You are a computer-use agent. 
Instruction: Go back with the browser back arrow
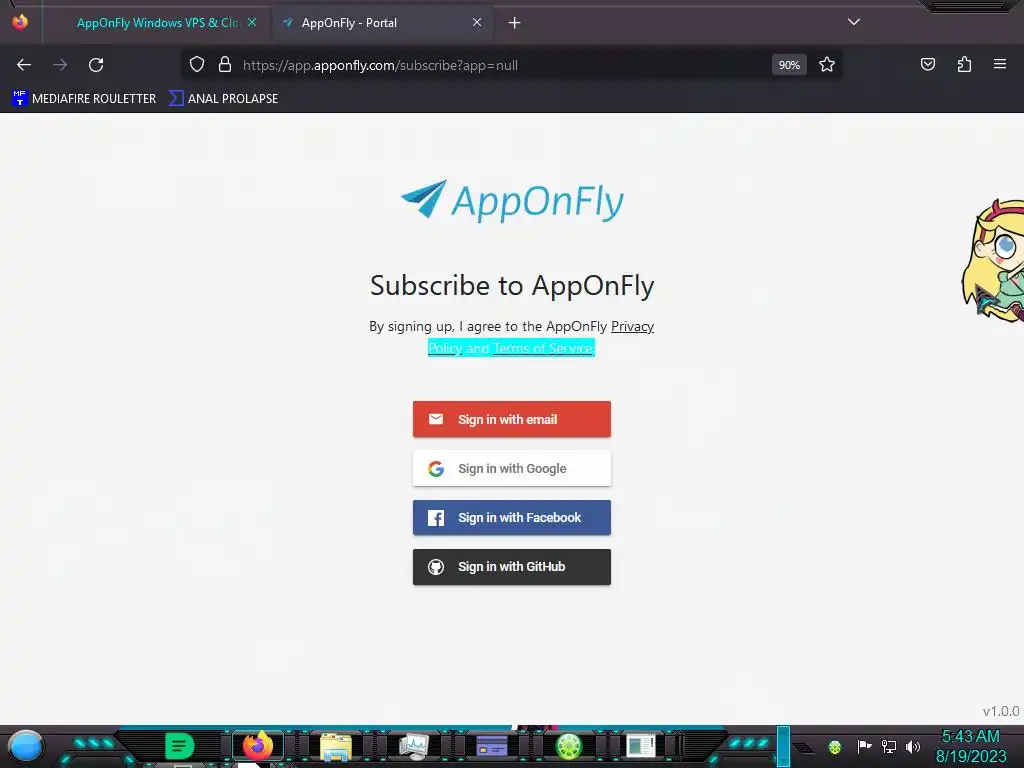click(24, 65)
